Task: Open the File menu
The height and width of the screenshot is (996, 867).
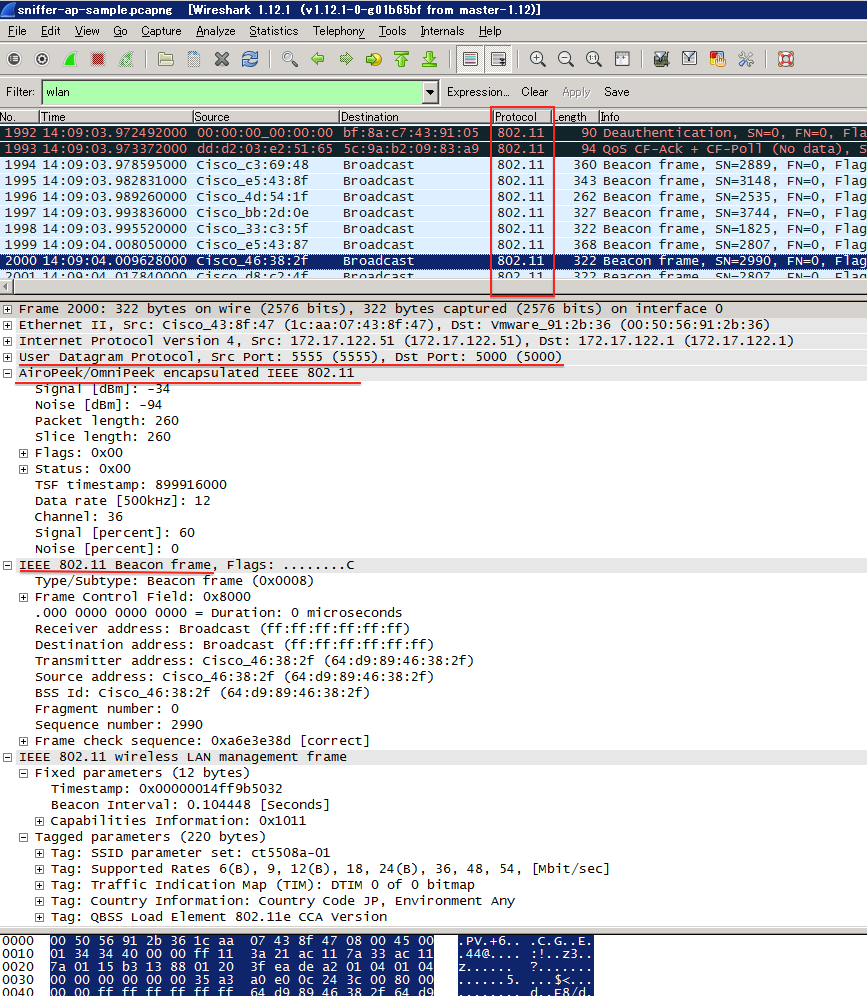Action: 17,31
